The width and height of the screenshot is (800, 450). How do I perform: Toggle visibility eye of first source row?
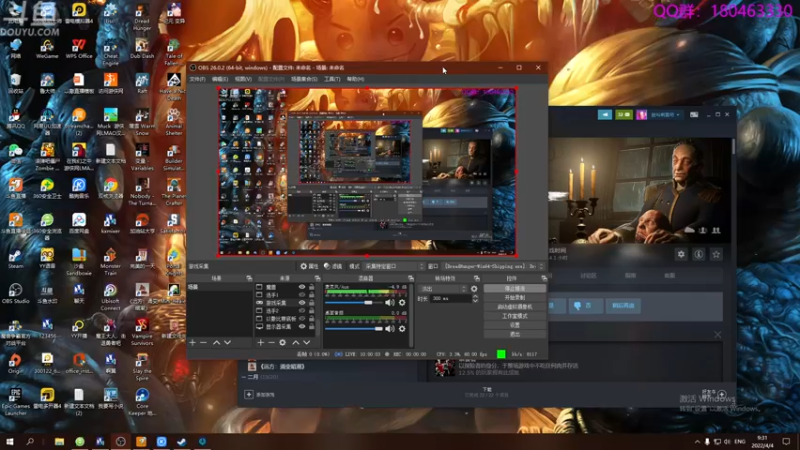tap(302, 287)
